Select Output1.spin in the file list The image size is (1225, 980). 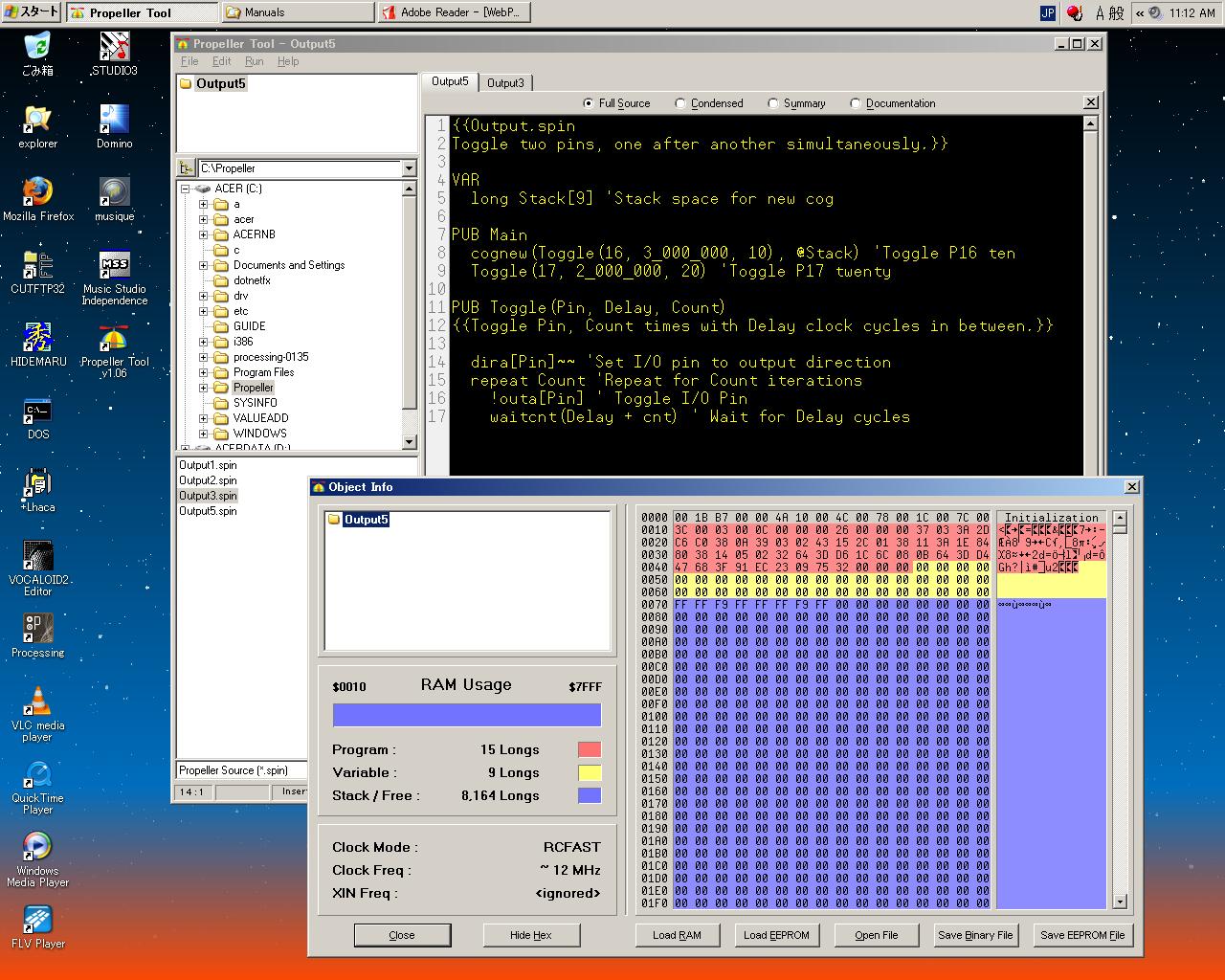(209, 465)
